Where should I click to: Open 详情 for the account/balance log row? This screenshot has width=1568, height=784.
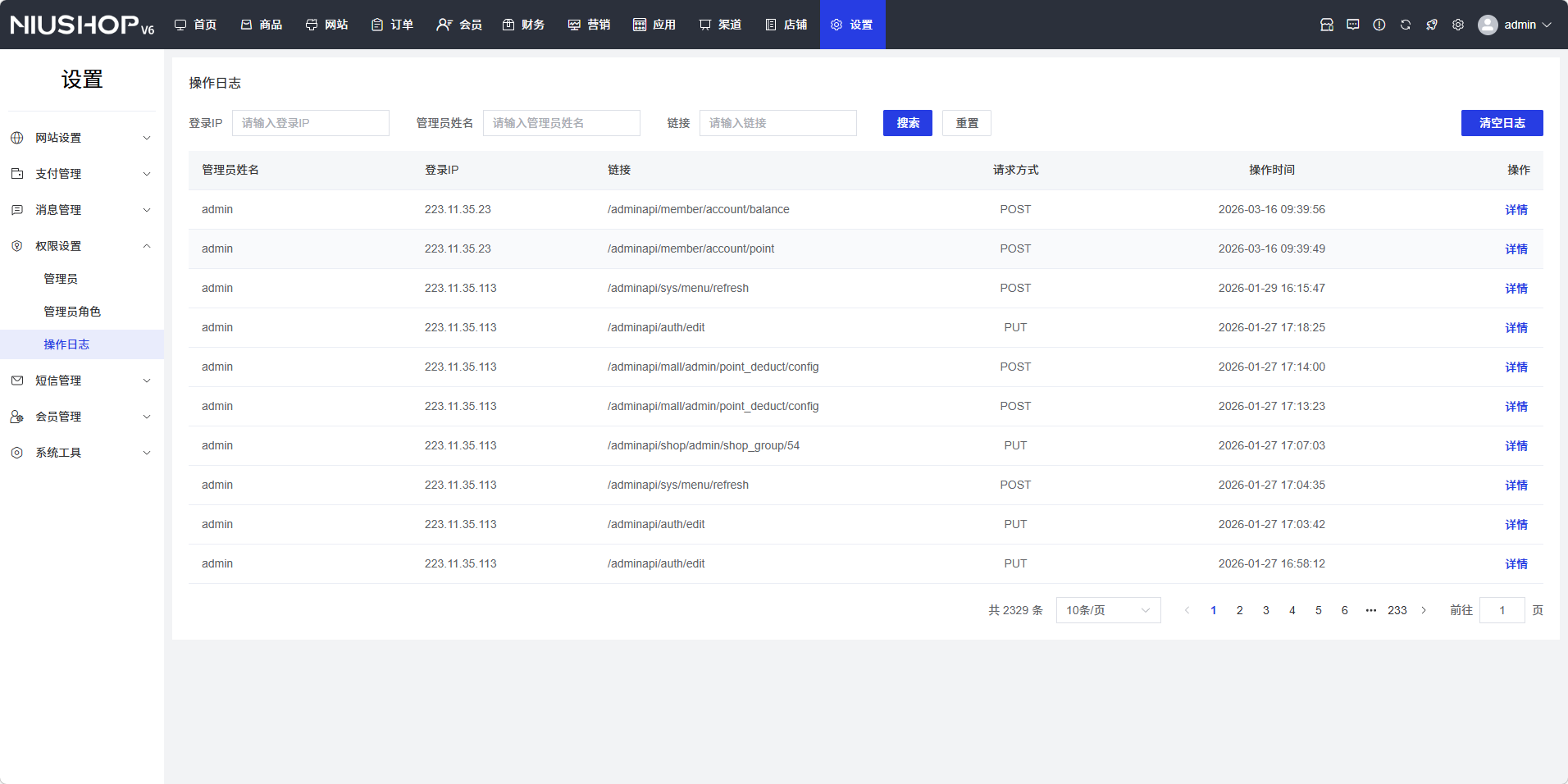coord(1516,210)
